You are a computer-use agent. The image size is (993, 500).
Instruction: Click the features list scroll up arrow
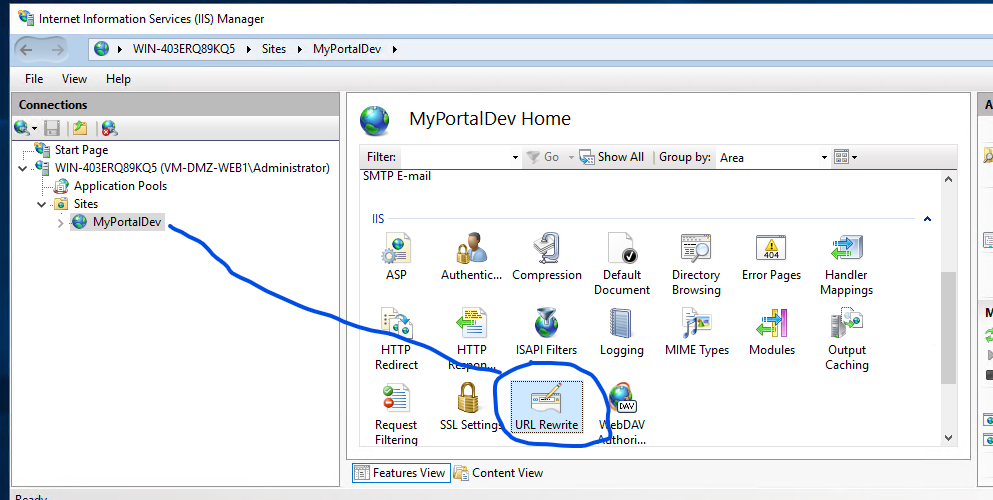948,180
